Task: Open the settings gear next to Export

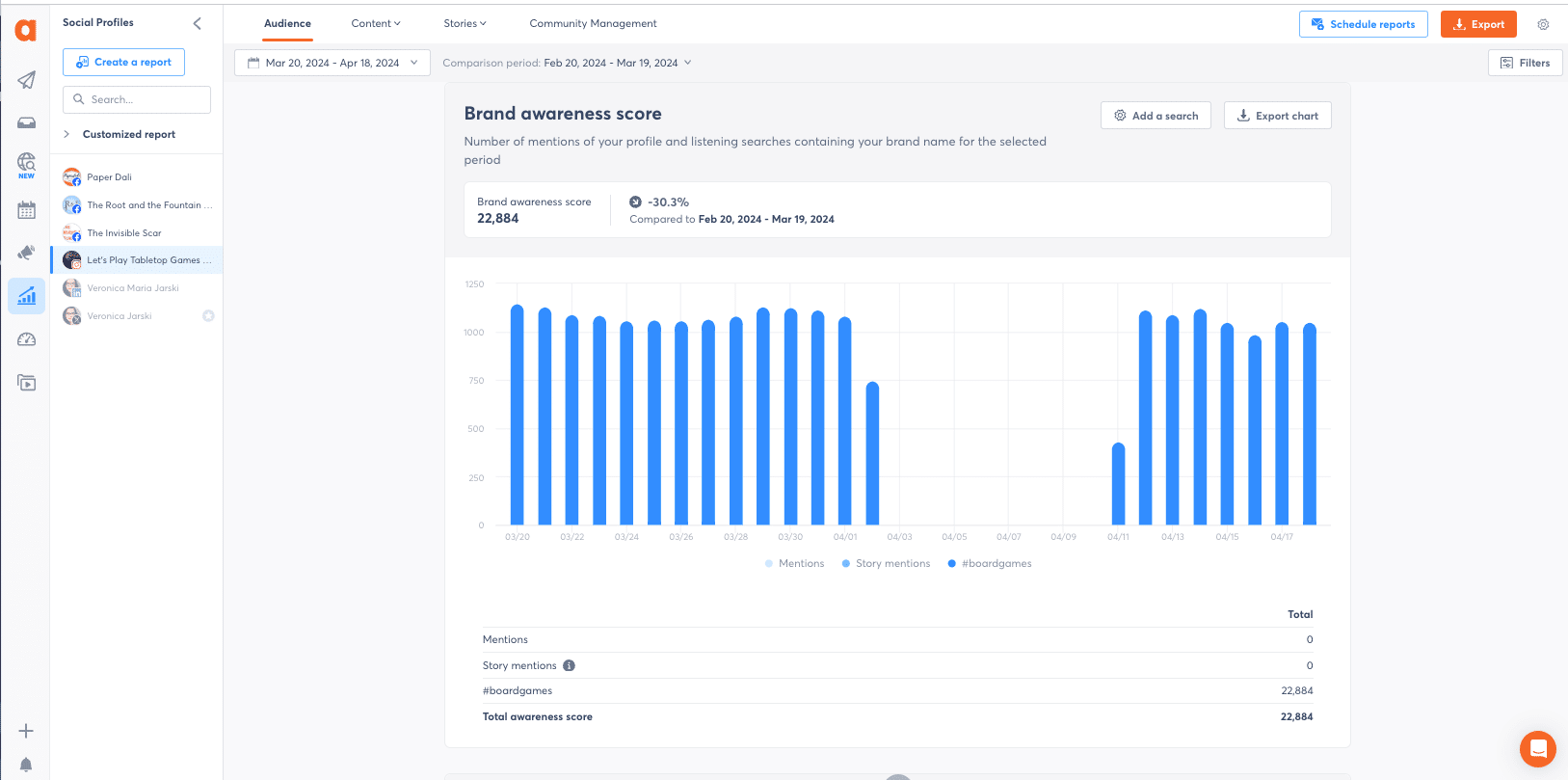Action: 1543,24
